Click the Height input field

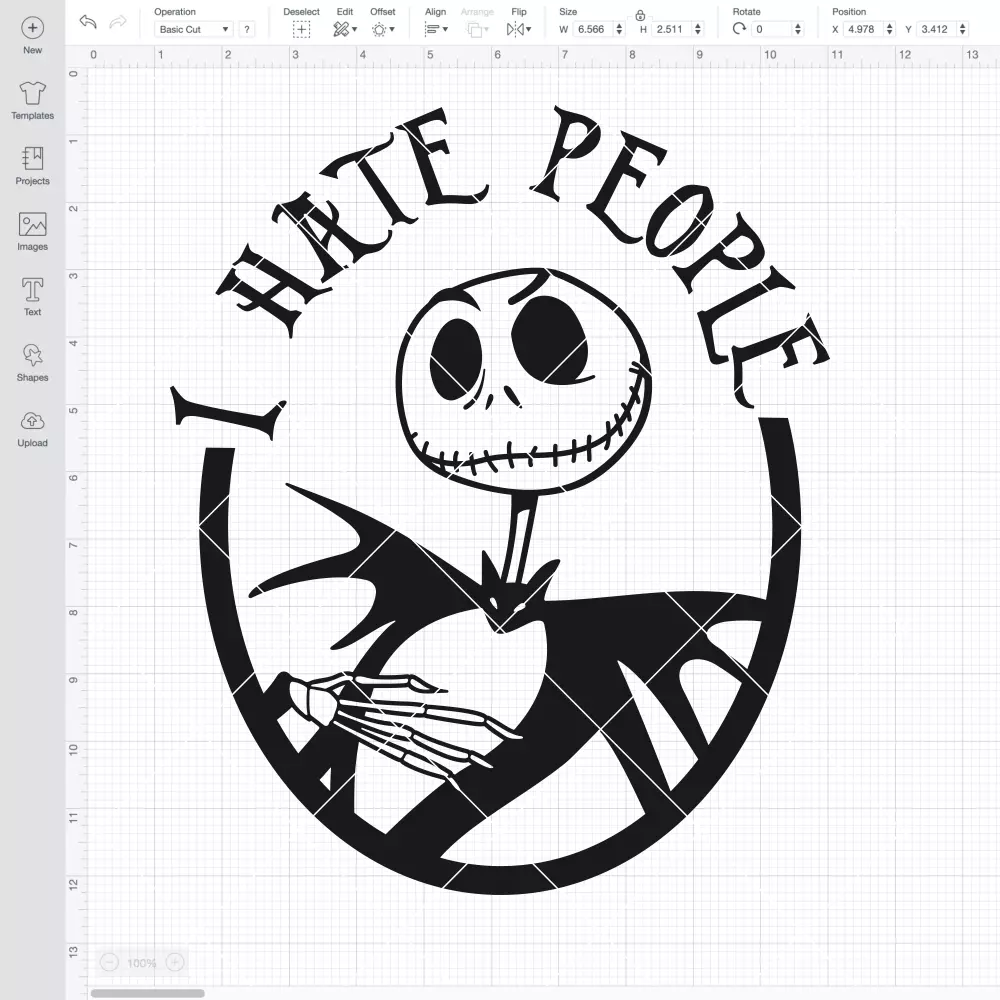pos(671,29)
